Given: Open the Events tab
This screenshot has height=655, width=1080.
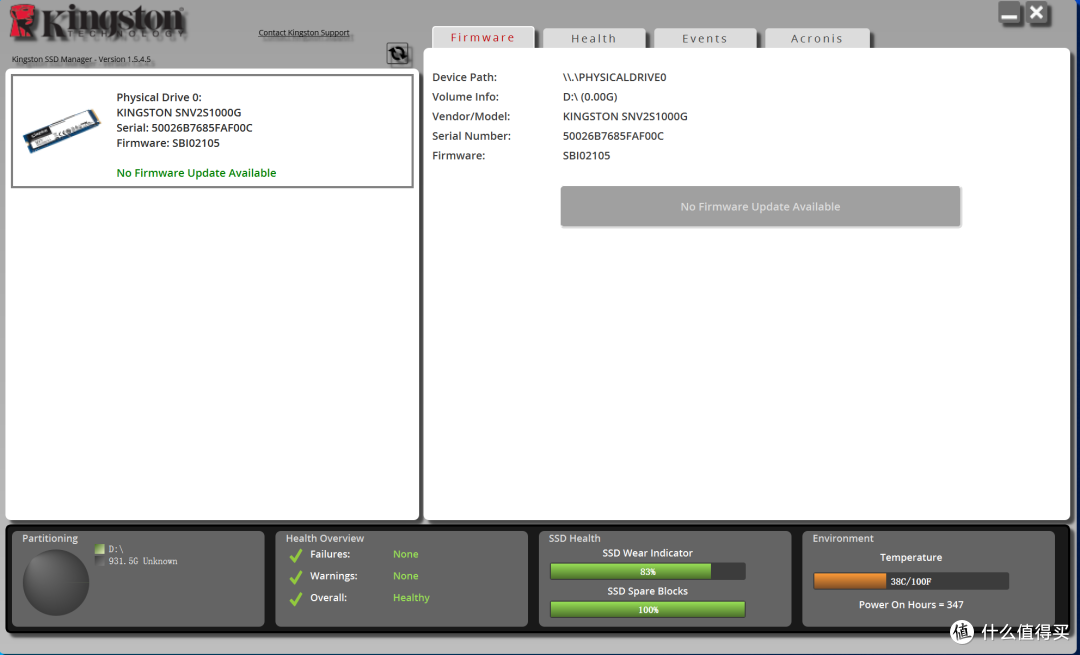Looking at the screenshot, I should click(x=705, y=39).
